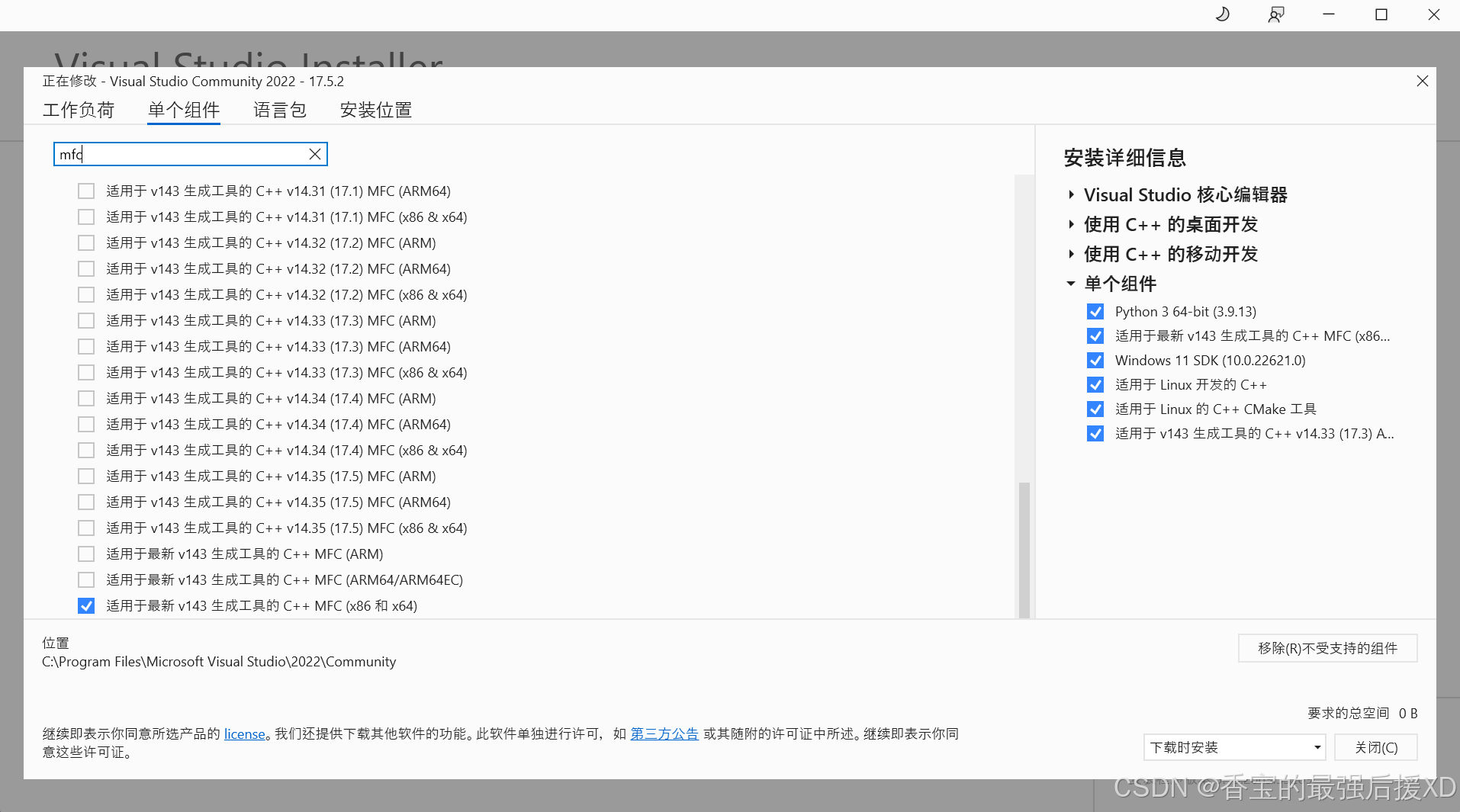The image size is (1460, 812).
Task: Check 最新 v143 MFC (ARM64/ARM64EC) box
Action: point(86,580)
